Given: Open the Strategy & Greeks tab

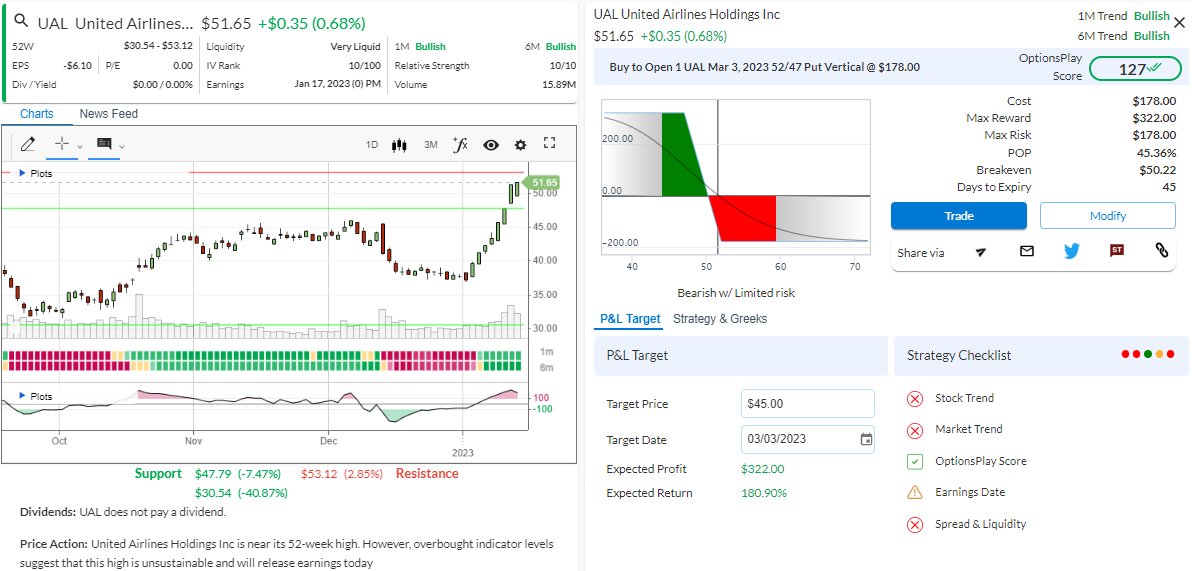Looking at the screenshot, I should click(x=720, y=319).
